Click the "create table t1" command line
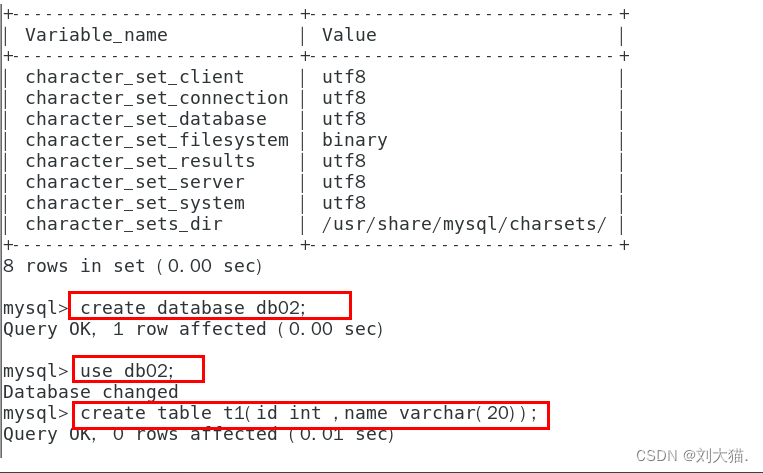The width and height of the screenshot is (763, 473). click(x=310, y=413)
